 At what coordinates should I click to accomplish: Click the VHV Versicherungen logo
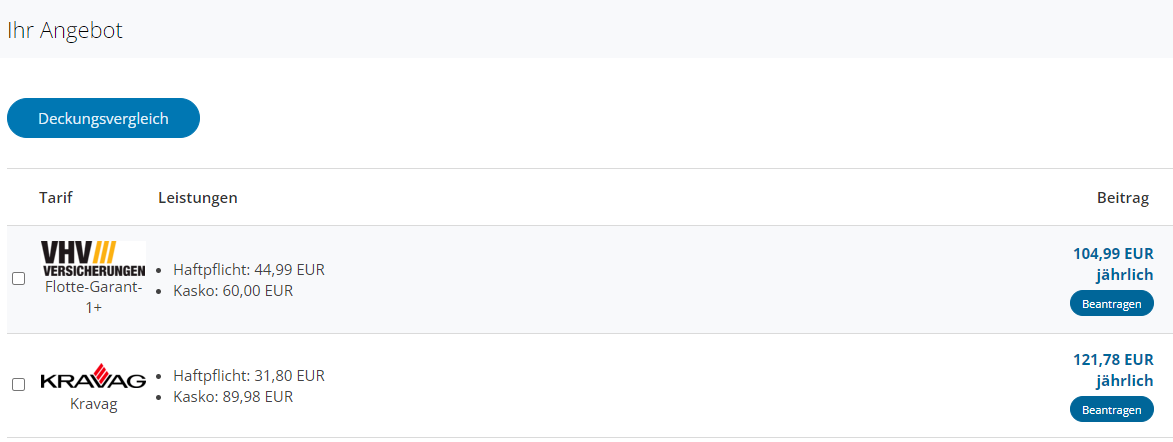coord(93,259)
